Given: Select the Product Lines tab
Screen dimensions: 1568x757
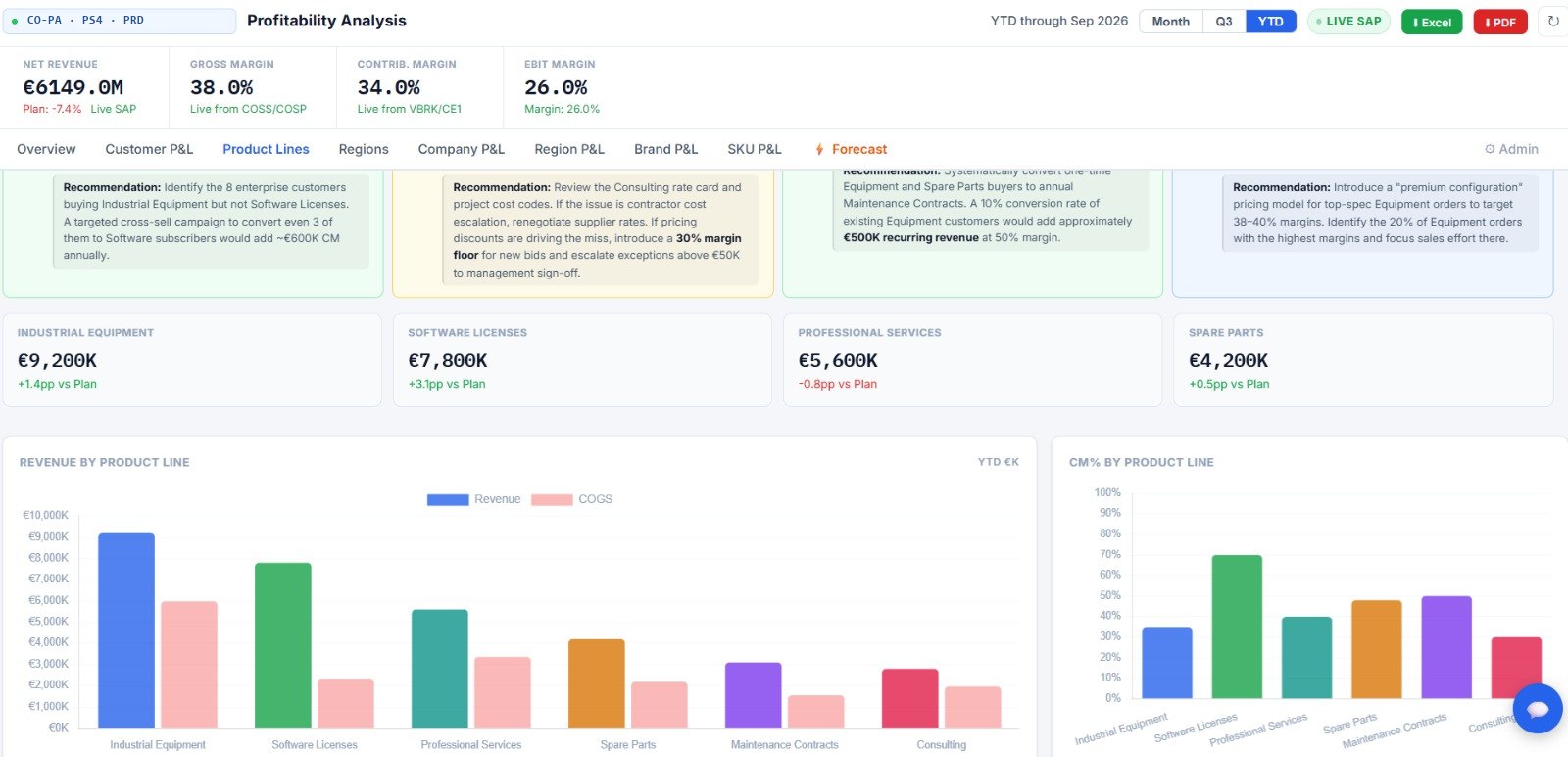Looking at the screenshot, I should point(266,149).
